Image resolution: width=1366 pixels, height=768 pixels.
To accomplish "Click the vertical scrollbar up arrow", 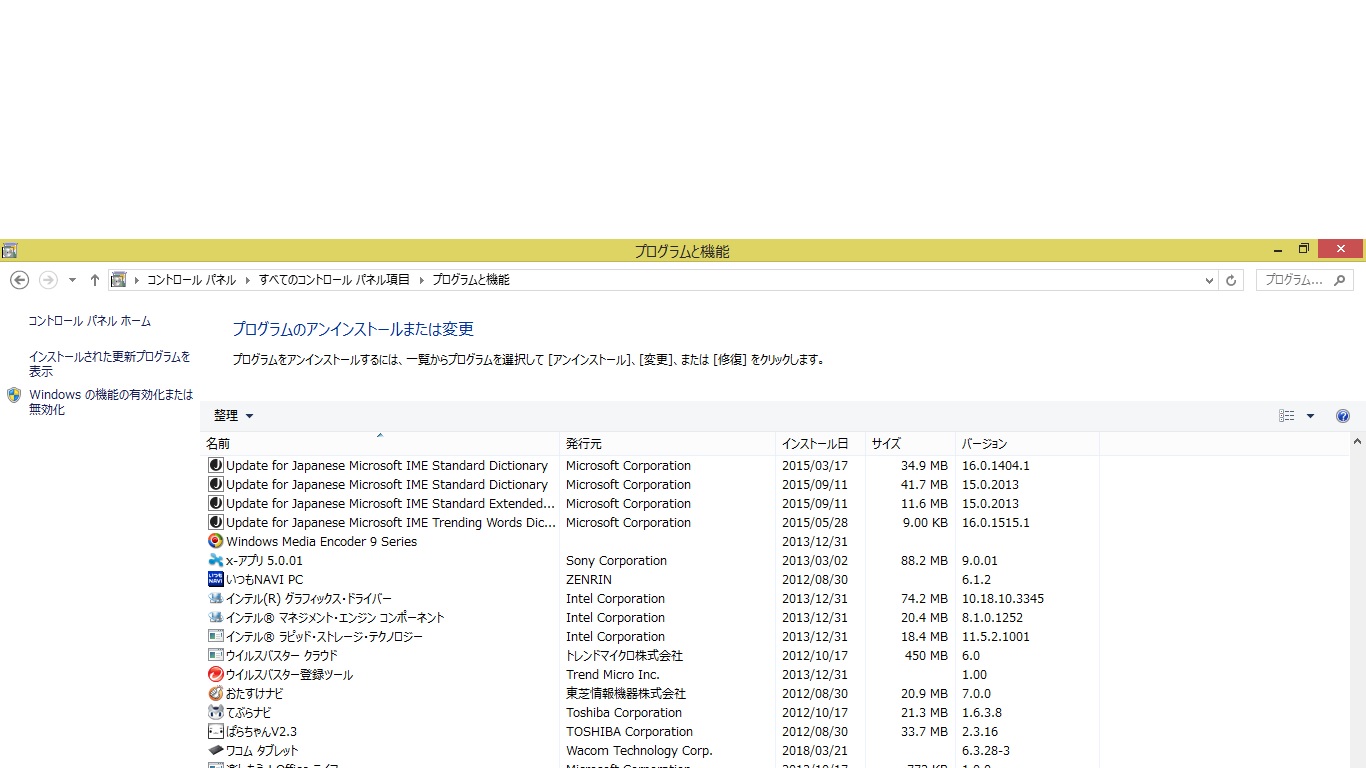I will [1357, 441].
